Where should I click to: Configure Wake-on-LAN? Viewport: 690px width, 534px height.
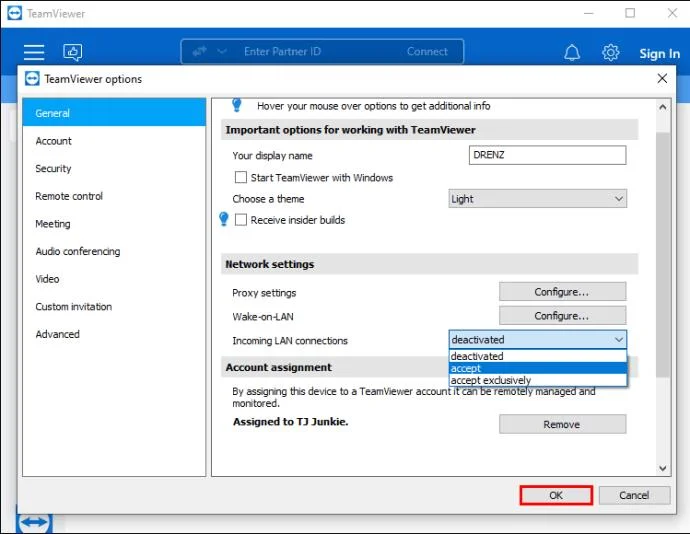562,316
